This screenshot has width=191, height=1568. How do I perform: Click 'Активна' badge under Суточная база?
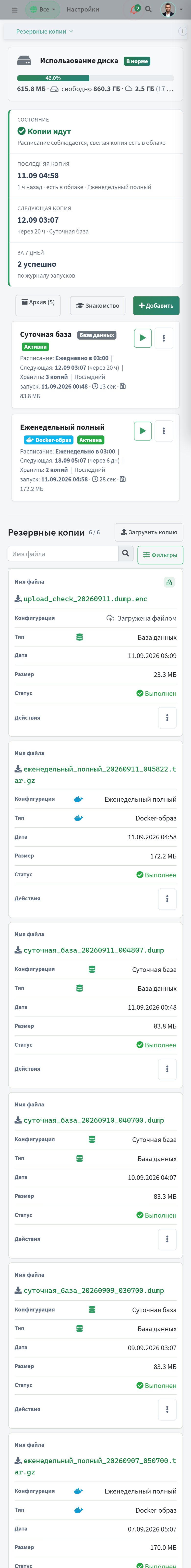pyautogui.click(x=35, y=347)
